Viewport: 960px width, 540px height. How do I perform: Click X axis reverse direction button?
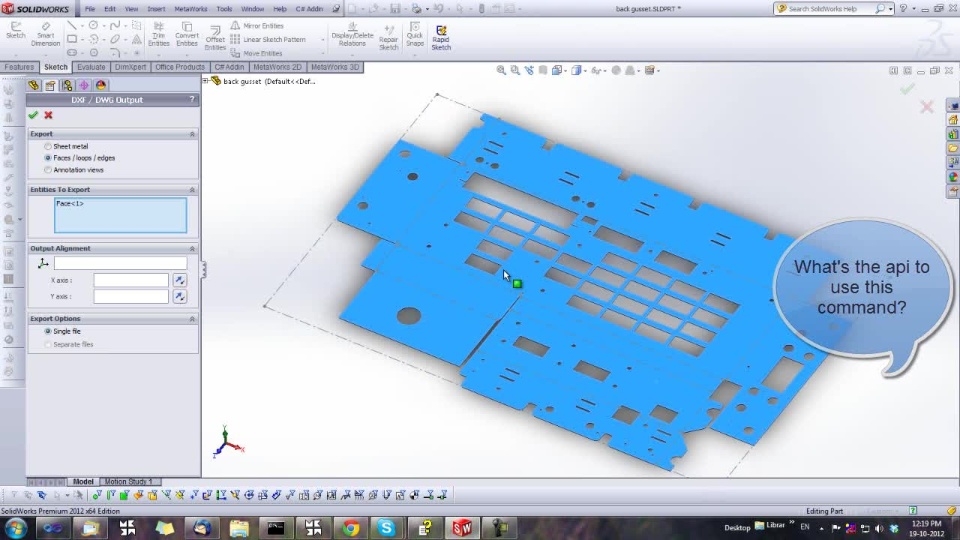179,280
